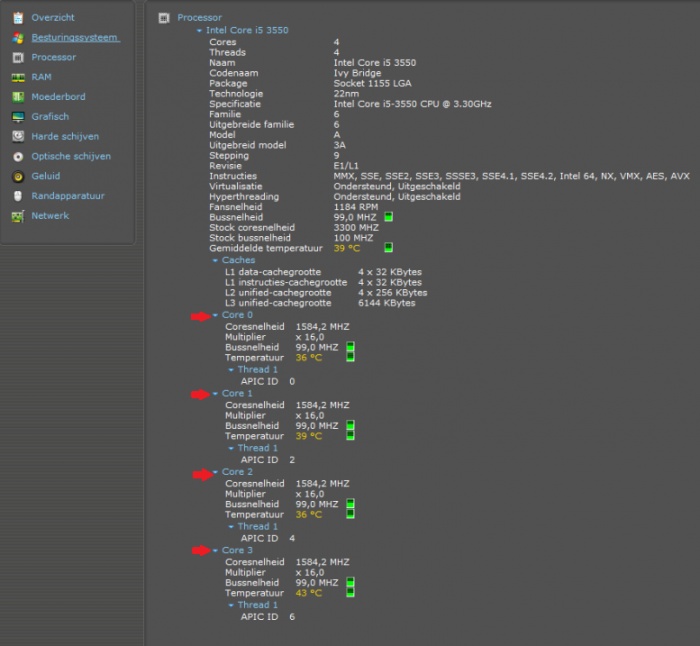Click the Overzicht clipboard icon

18,18
